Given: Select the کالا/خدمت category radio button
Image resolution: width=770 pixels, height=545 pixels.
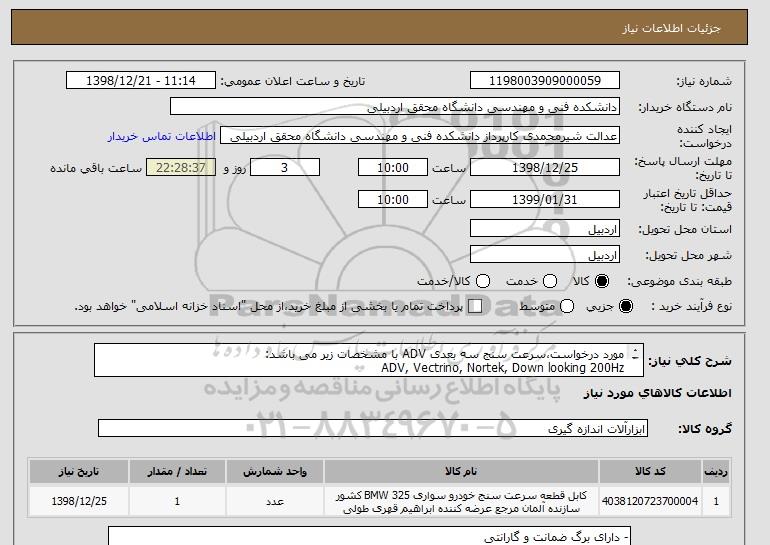Looking at the screenshot, I should pos(483,281).
